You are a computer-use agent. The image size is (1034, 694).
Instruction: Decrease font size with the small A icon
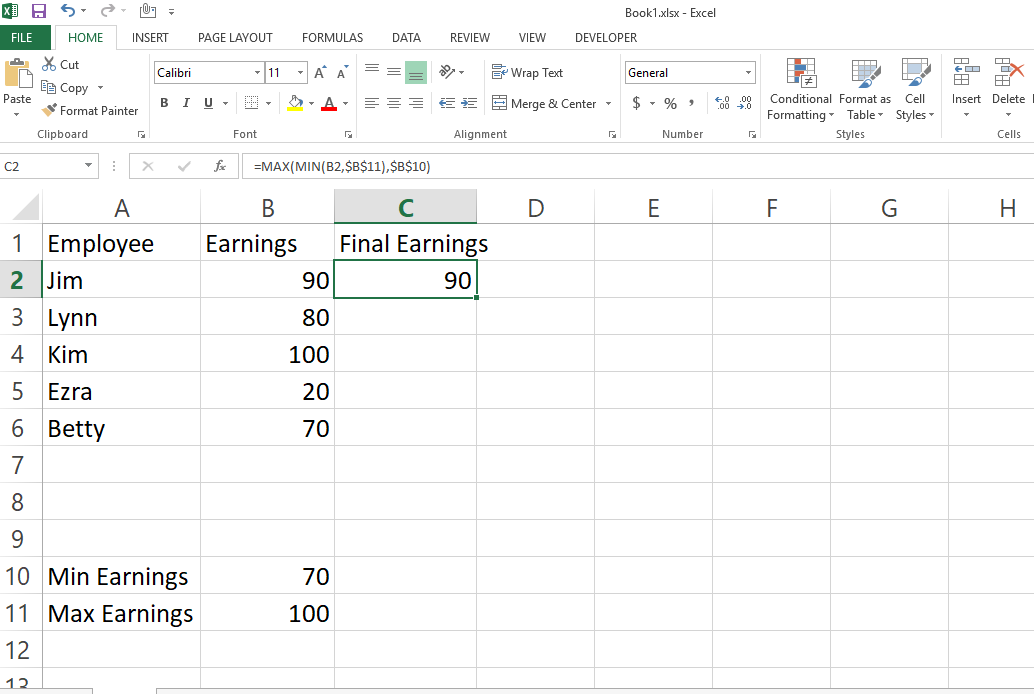coord(342,73)
